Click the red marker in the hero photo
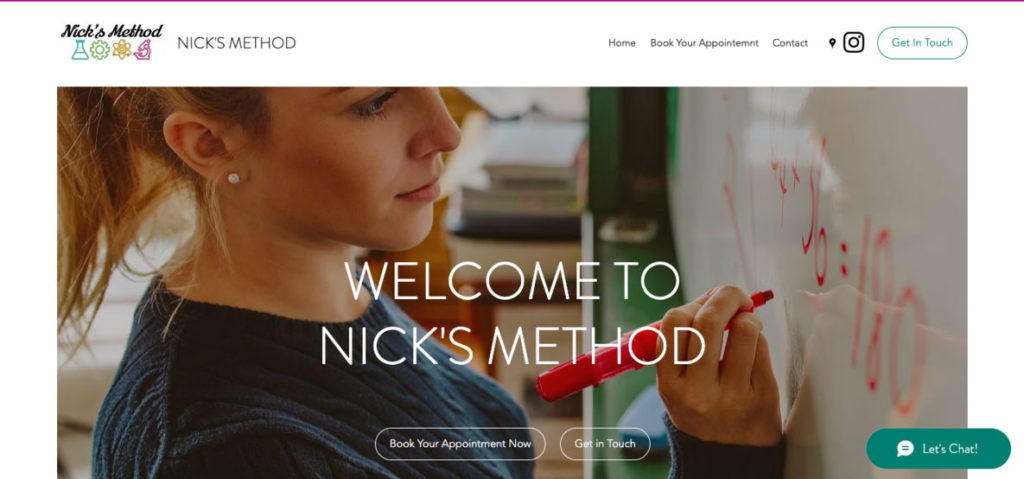1024x479 pixels. point(653,346)
